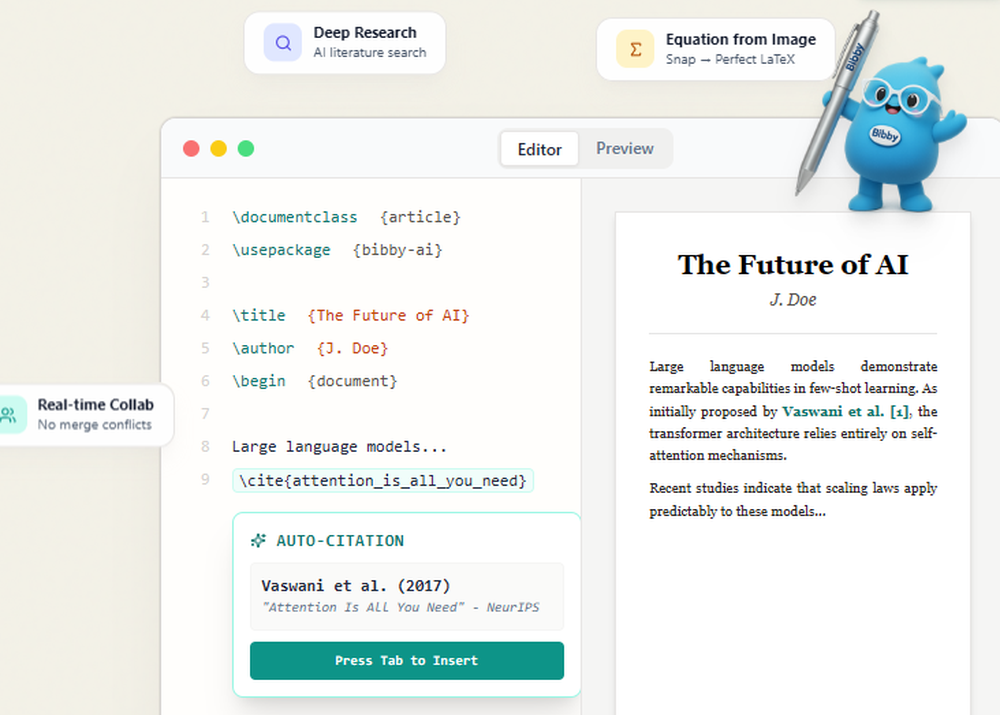The width and height of the screenshot is (1000, 715).
Task: Click the yellow window dot
Action: click(218, 149)
